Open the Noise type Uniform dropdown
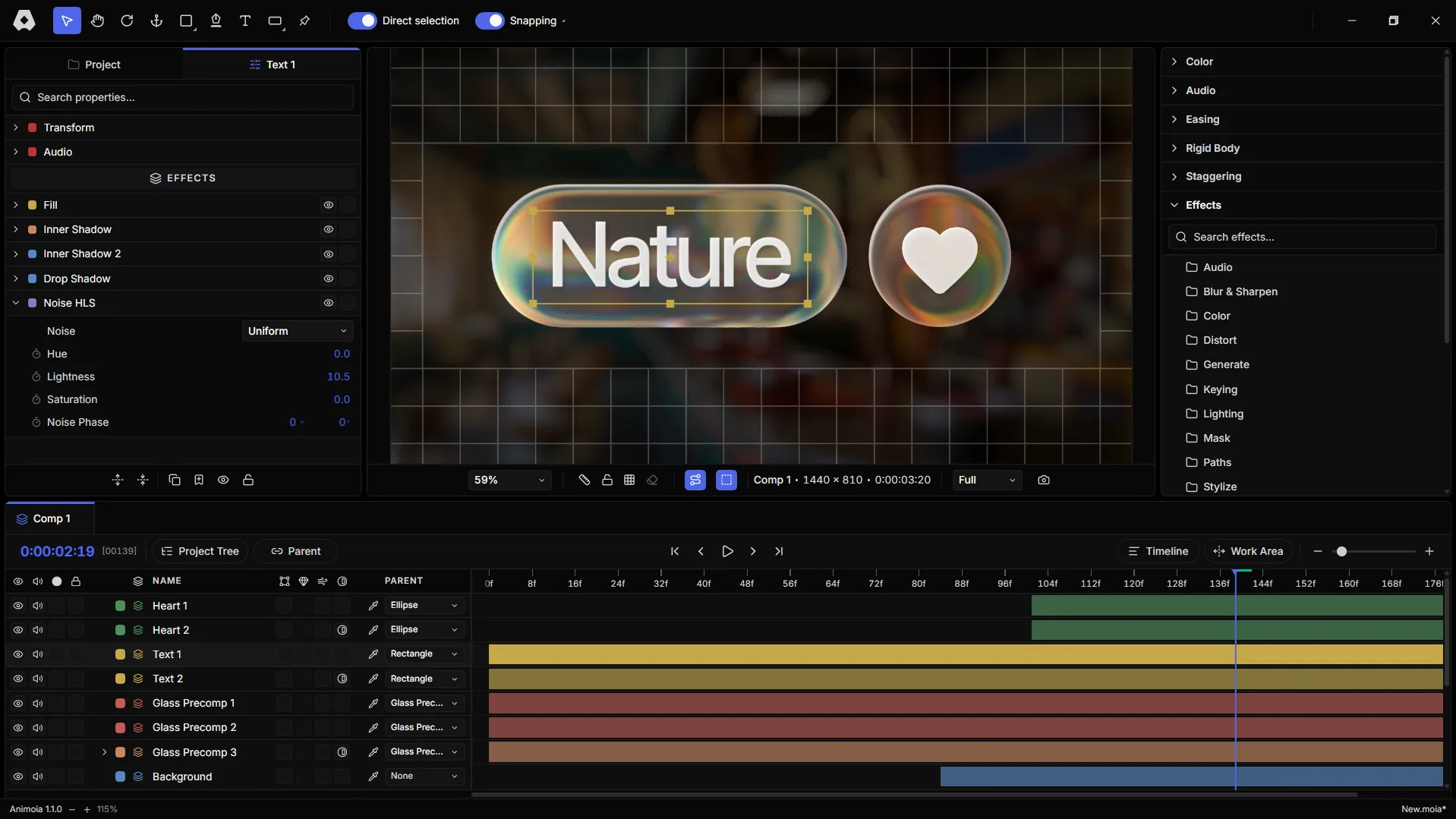1456x819 pixels. click(x=298, y=331)
